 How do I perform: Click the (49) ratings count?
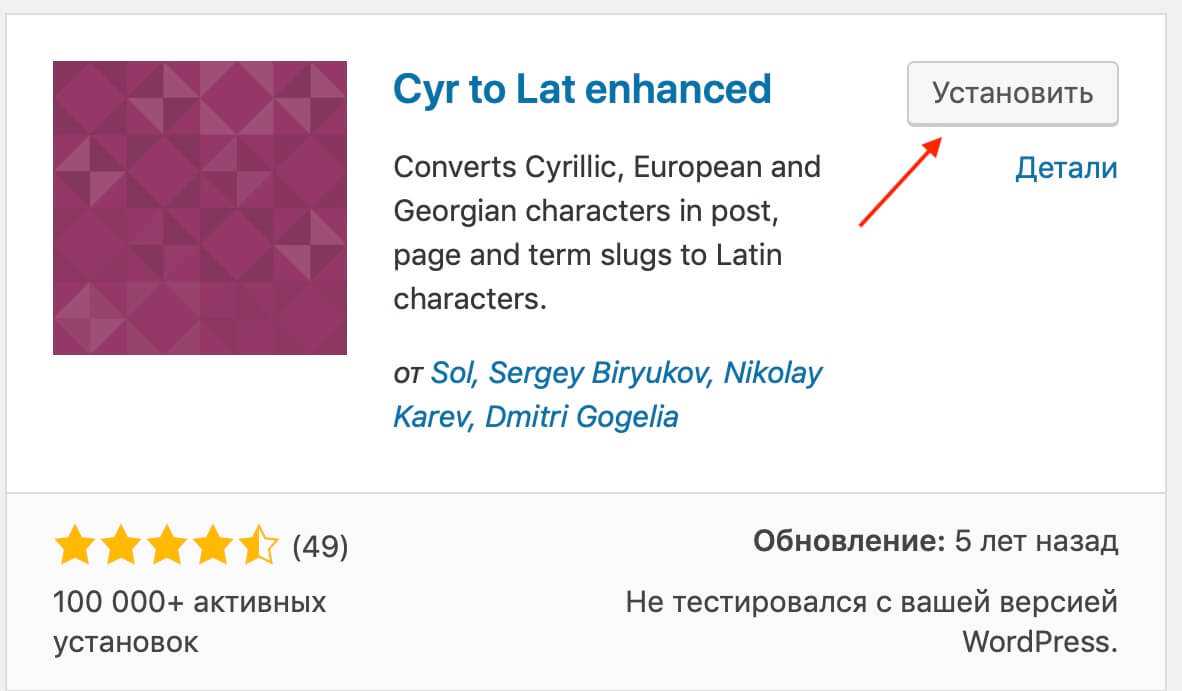[320, 546]
